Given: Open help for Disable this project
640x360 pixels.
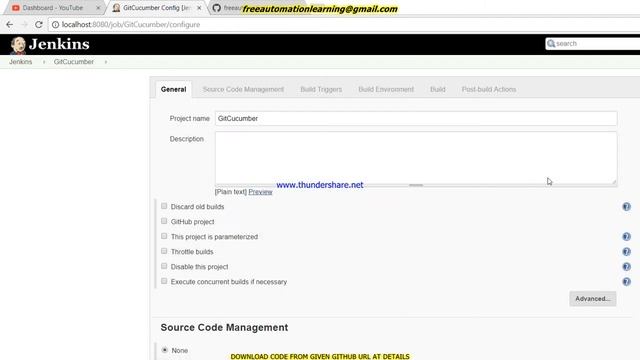Looking at the screenshot, I should pos(626,267).
